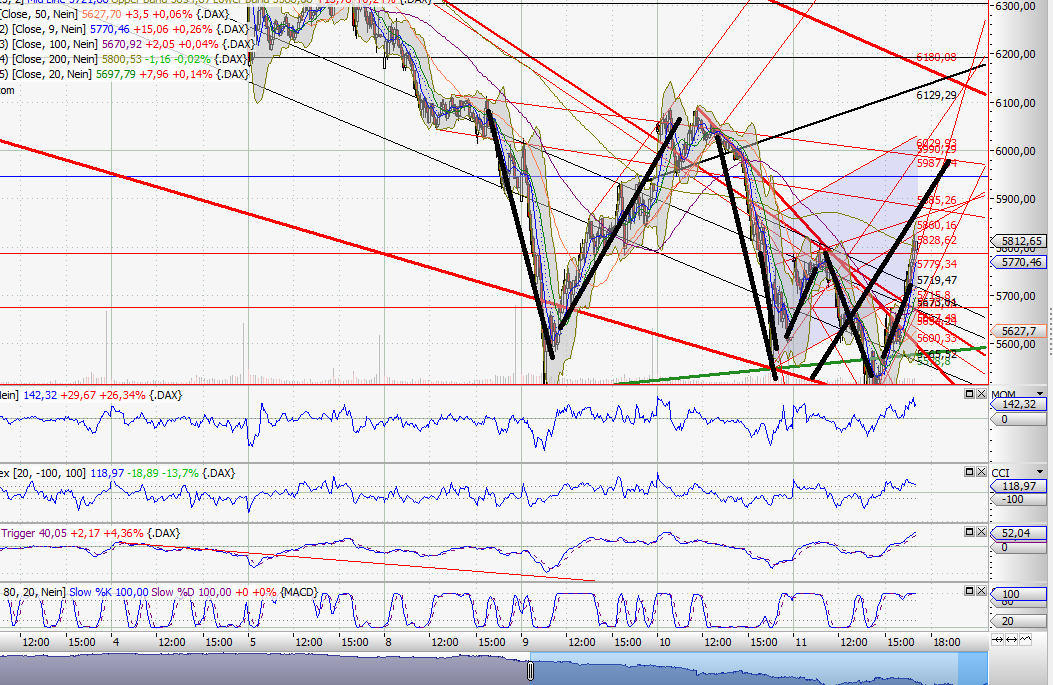Close the Slow %K stochastic panel
This screenshot has width=1053, height=685.
point(981,592)
